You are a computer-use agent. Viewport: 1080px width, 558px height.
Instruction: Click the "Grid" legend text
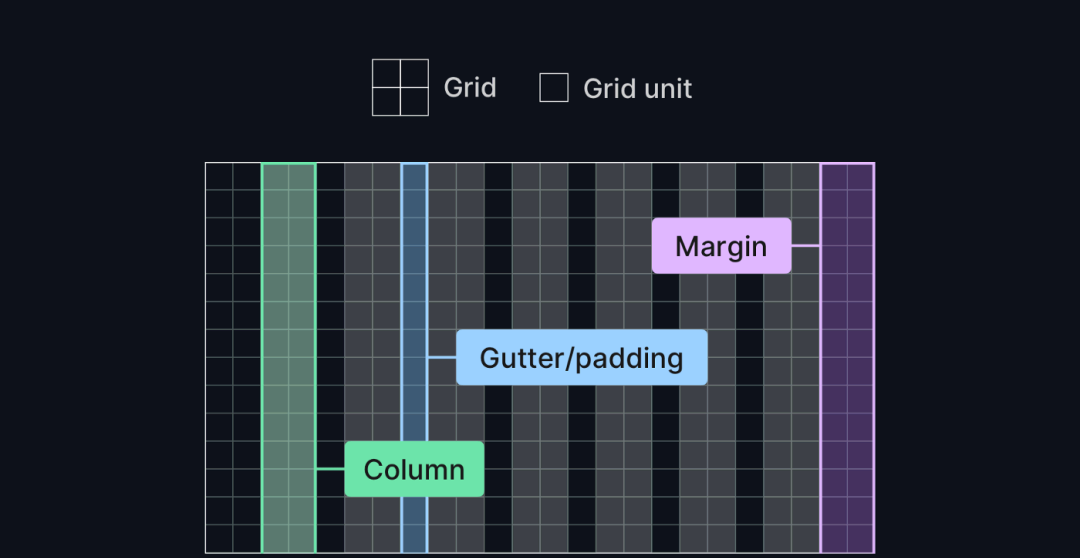tap(470, 87)
